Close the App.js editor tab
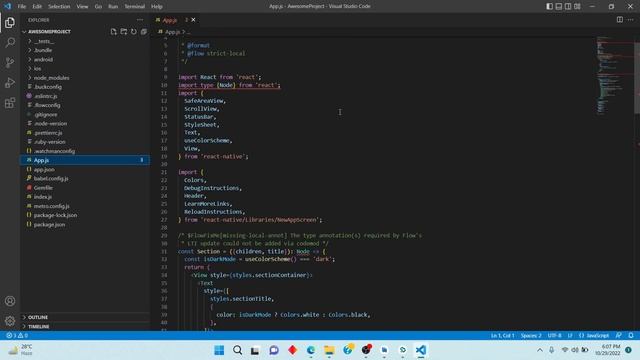 [x=193, y=20]
